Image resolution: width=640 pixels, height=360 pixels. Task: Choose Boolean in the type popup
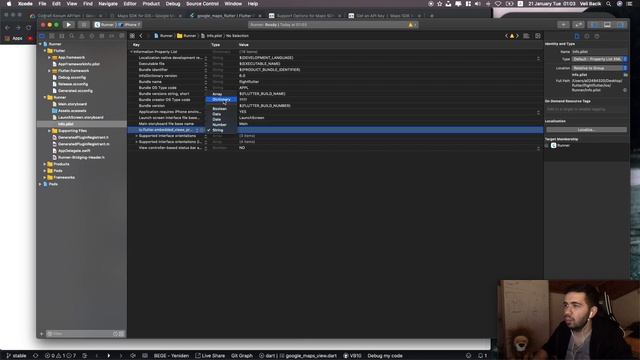[221, 109]
